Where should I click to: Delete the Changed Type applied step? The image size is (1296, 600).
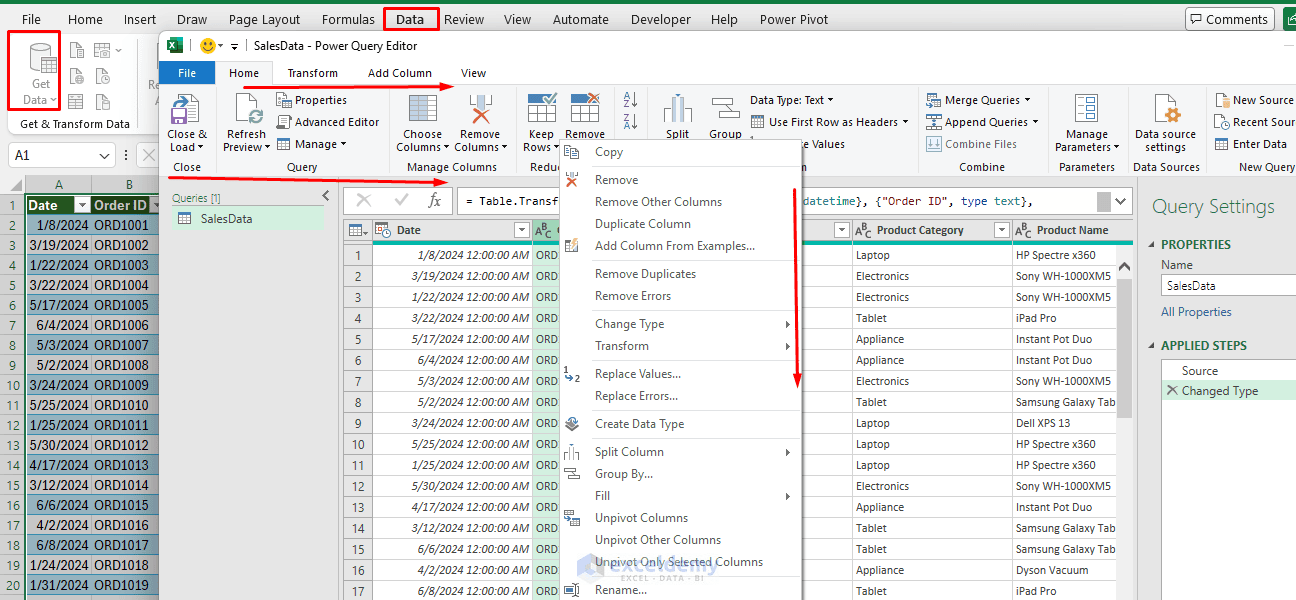pyautogui.click(x=1172, y=391)
